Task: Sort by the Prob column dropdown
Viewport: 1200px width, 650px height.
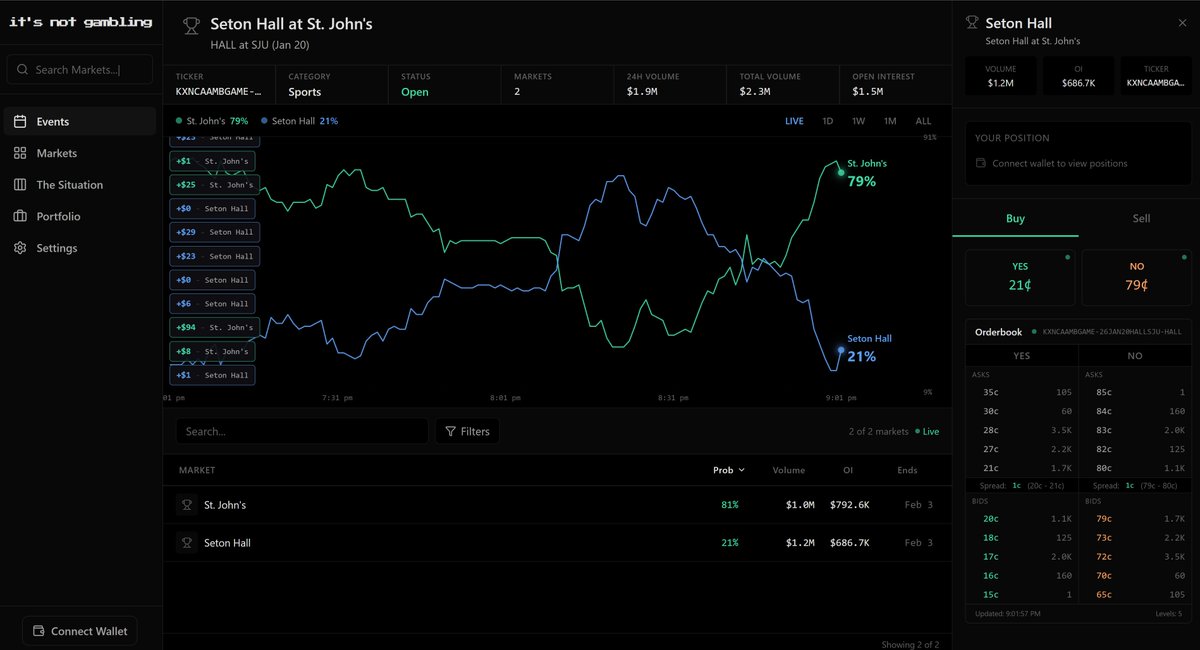Action: pos(728,470)
